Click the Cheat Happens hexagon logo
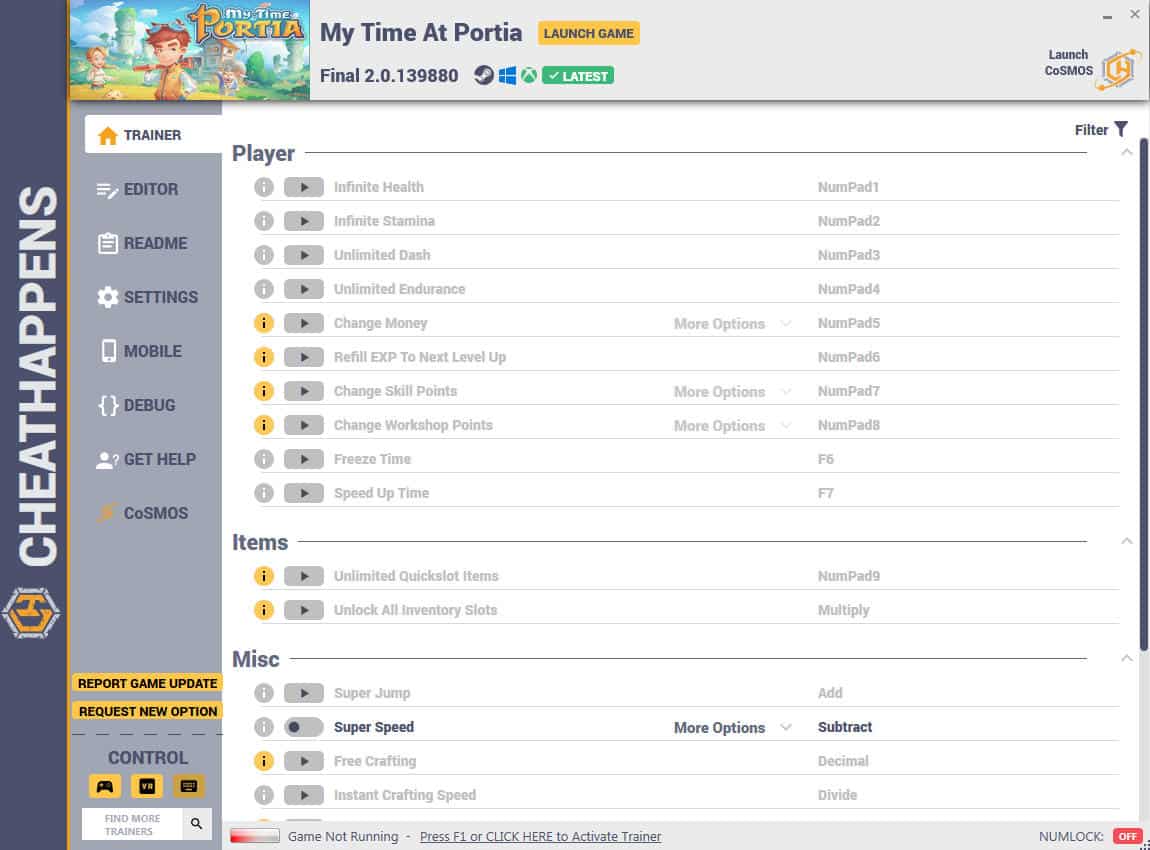Screen dimensions: 1150x850 click(32, 613)
